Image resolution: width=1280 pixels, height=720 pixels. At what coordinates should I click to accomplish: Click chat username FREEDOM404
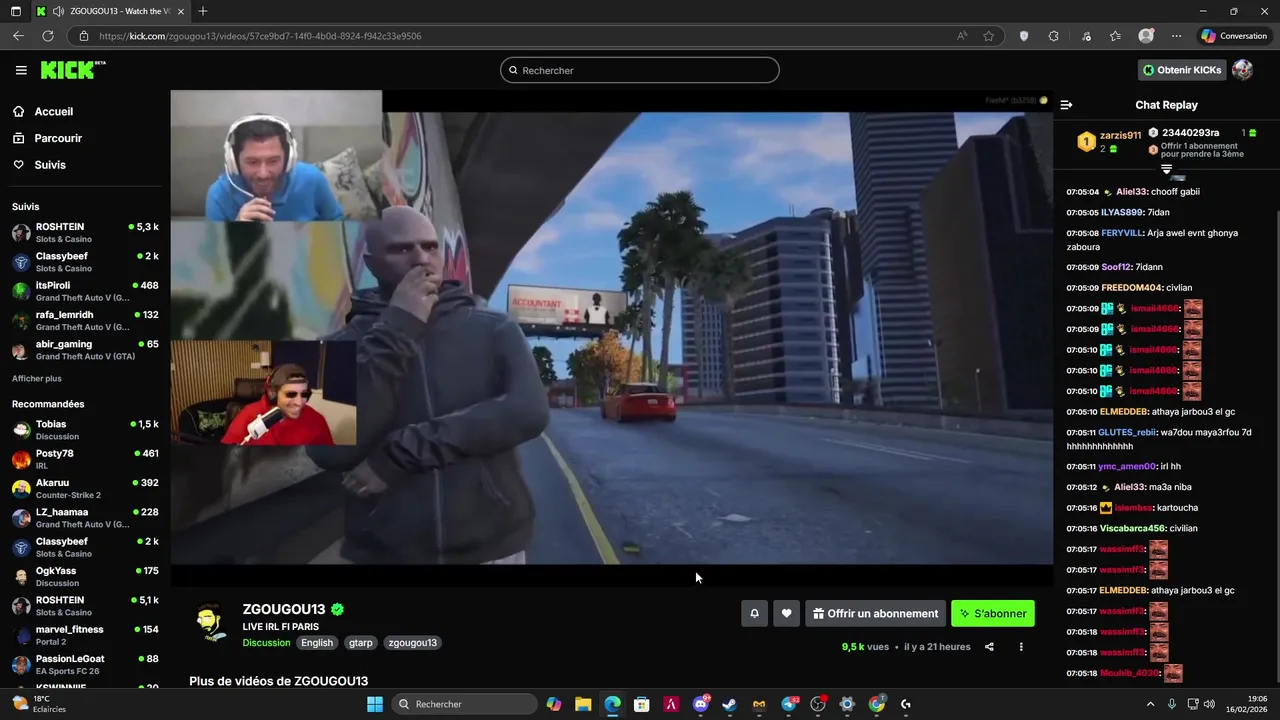point(1131,288)
